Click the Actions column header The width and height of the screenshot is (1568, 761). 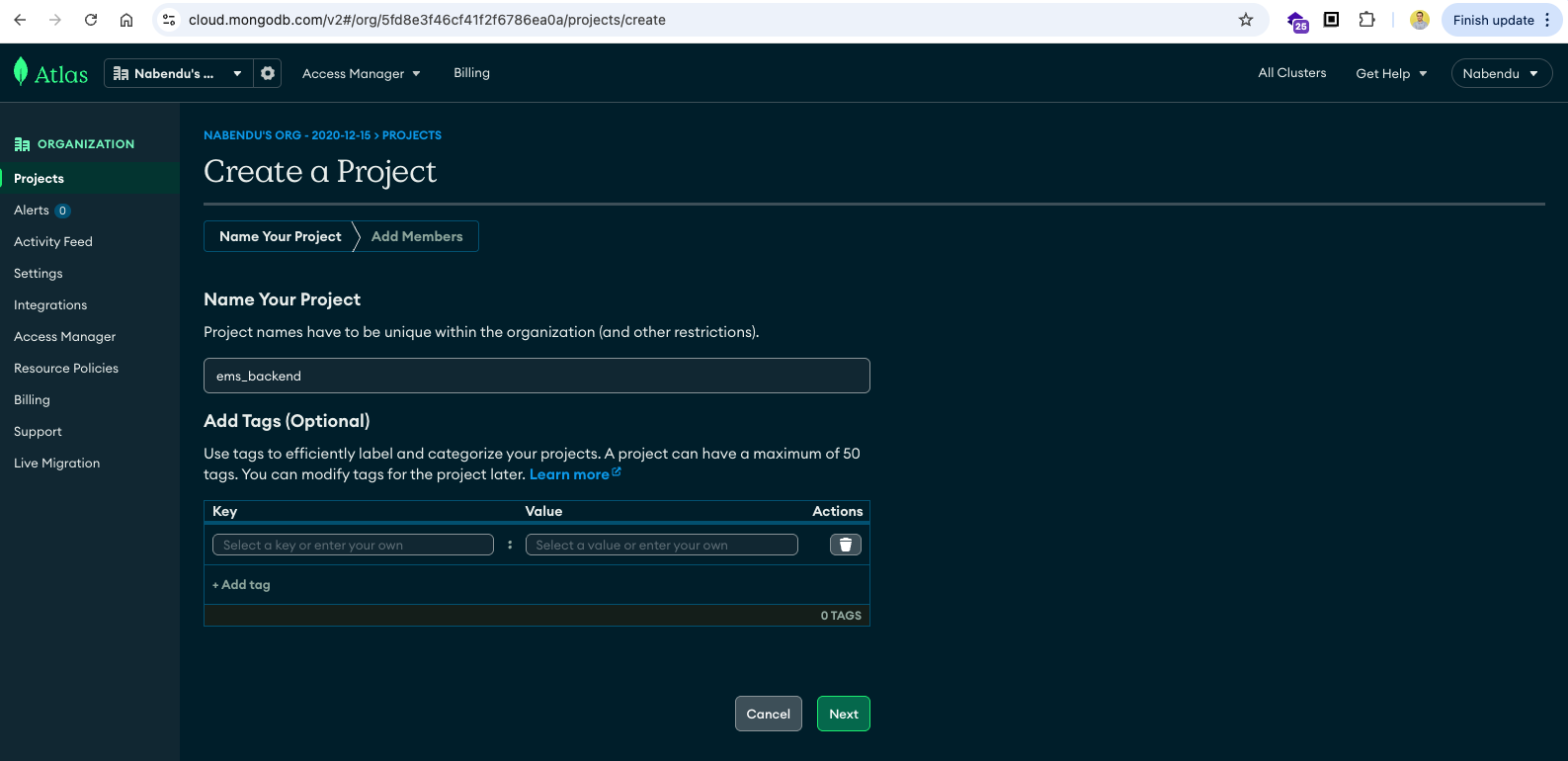[838, 511]
